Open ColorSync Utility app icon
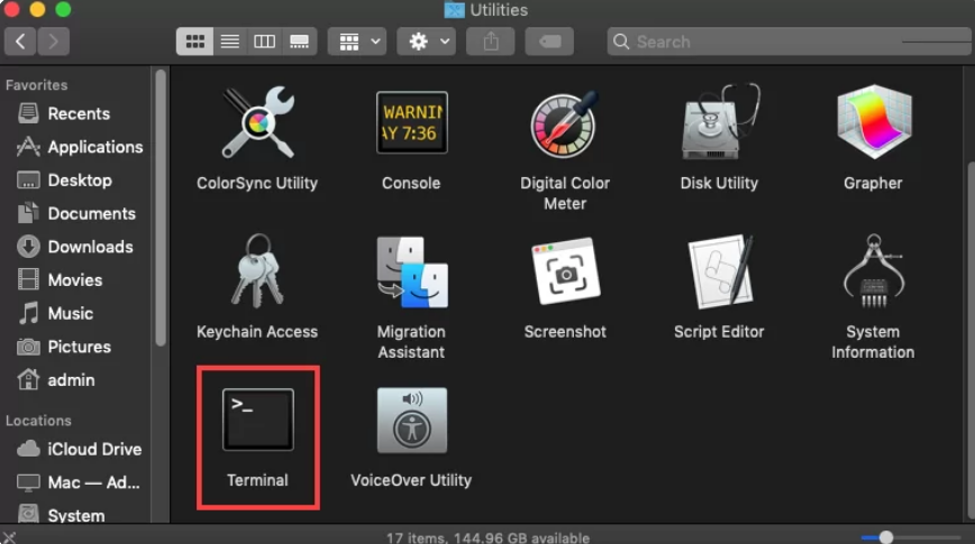 coord(258,122)
